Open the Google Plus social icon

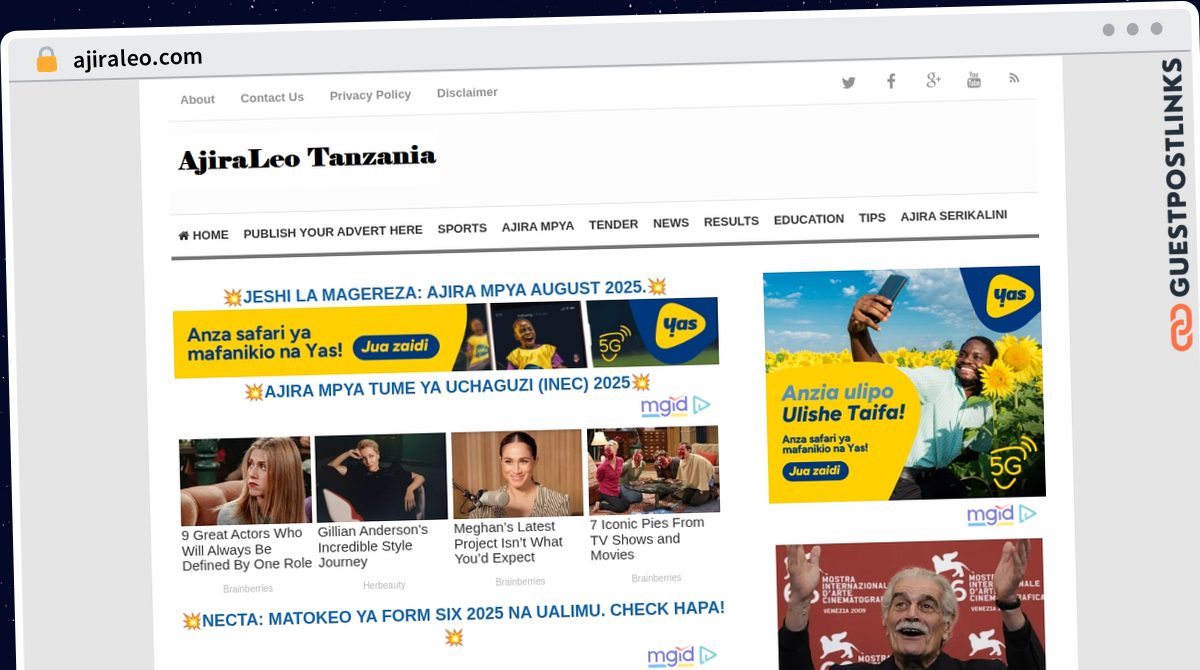point(933,80)
